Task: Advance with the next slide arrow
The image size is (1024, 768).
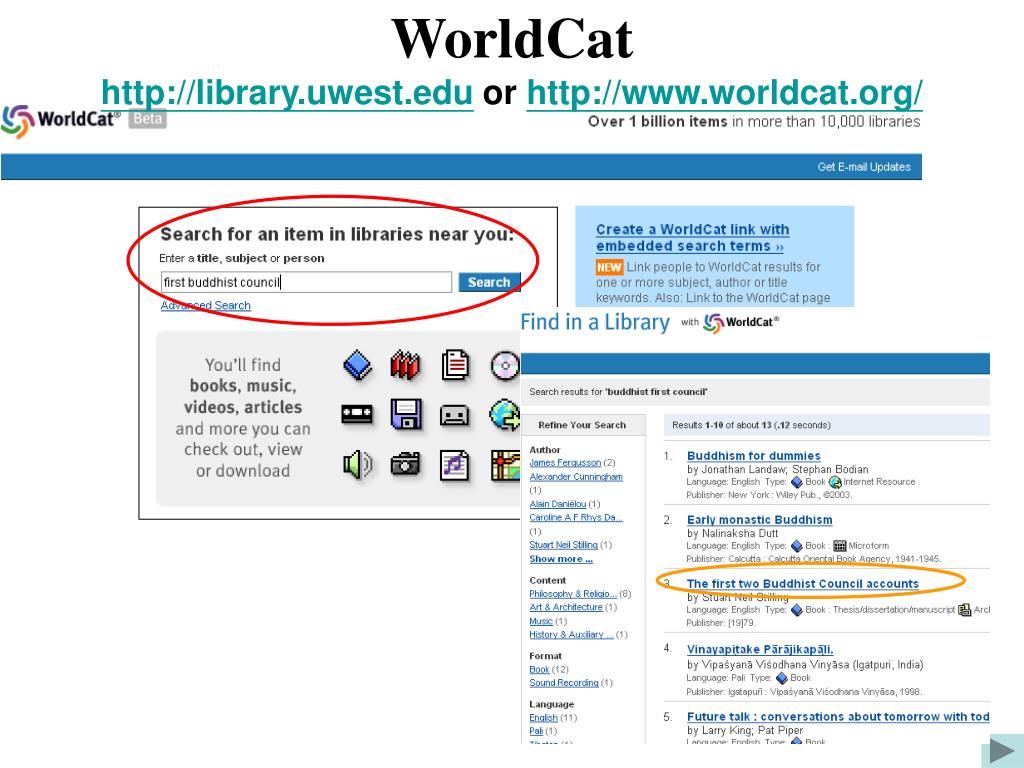Action: 1002,751
